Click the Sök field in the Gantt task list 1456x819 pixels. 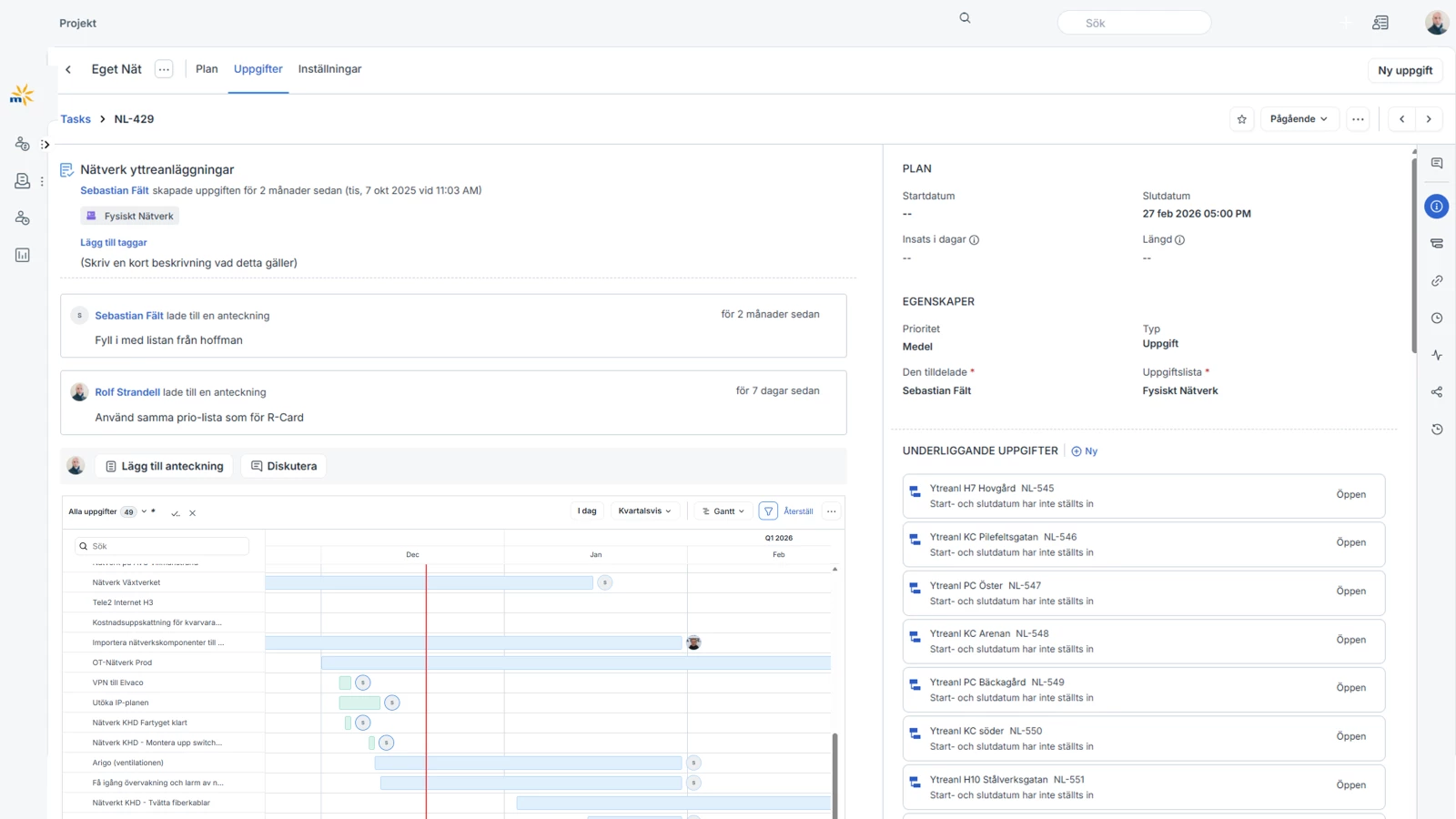(x=162, y=546)
